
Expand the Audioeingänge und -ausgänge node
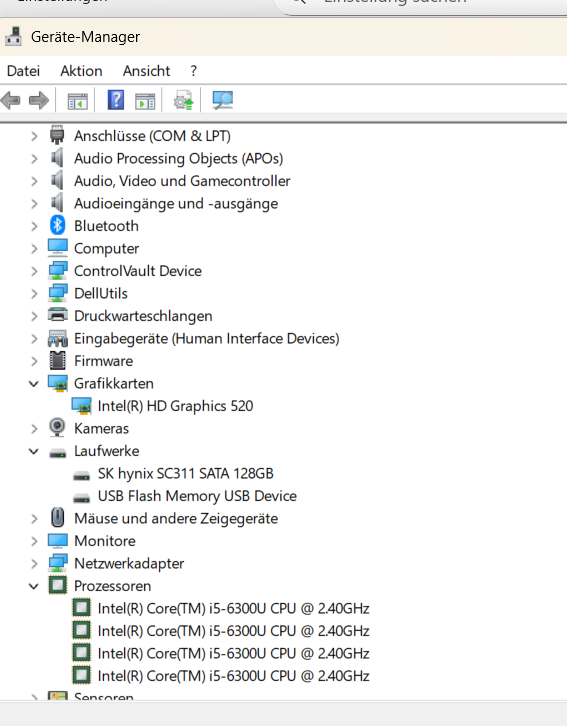pos(34,204)
